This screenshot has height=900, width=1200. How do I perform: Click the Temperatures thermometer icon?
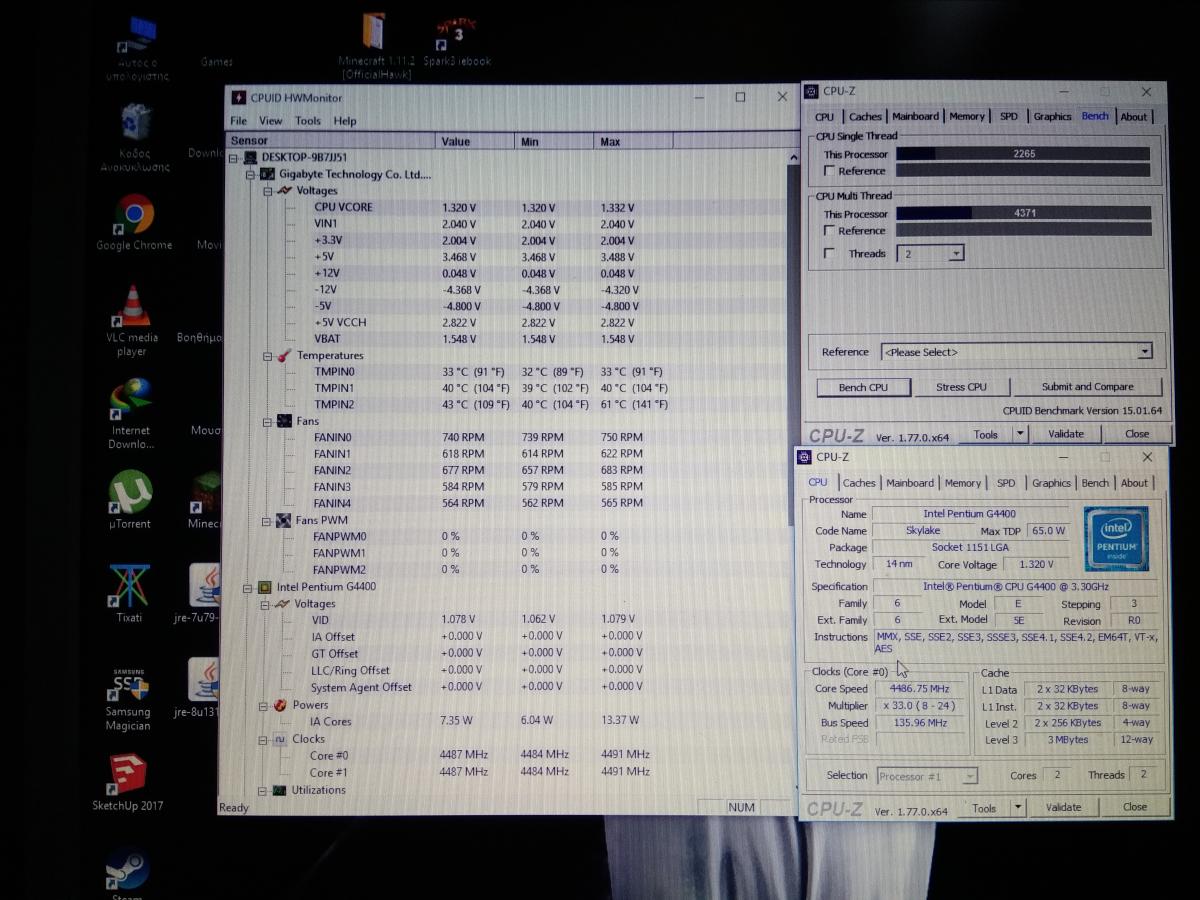coord(284,355)
